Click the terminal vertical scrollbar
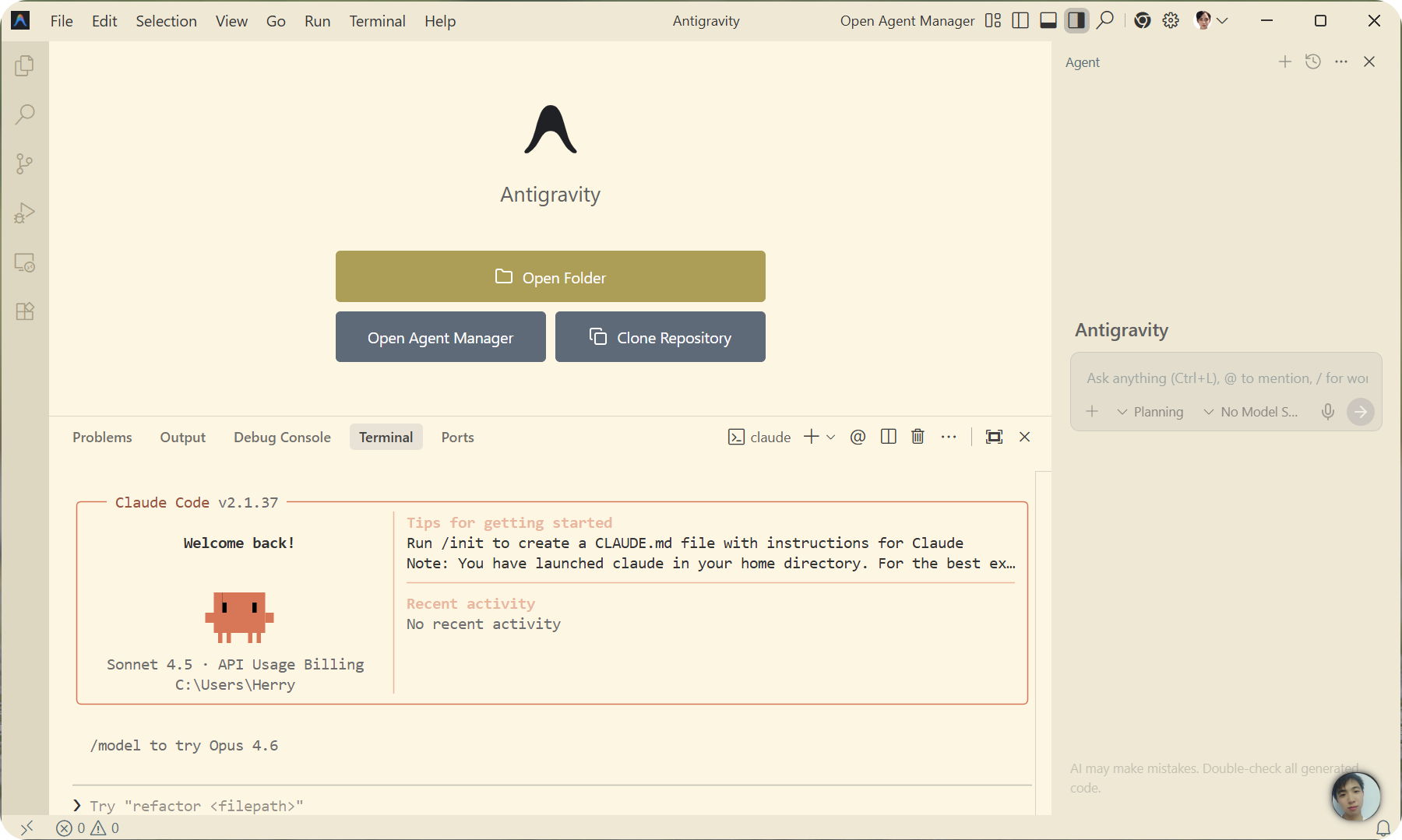Screen dimensions: 1402x840 [1043, 642]
